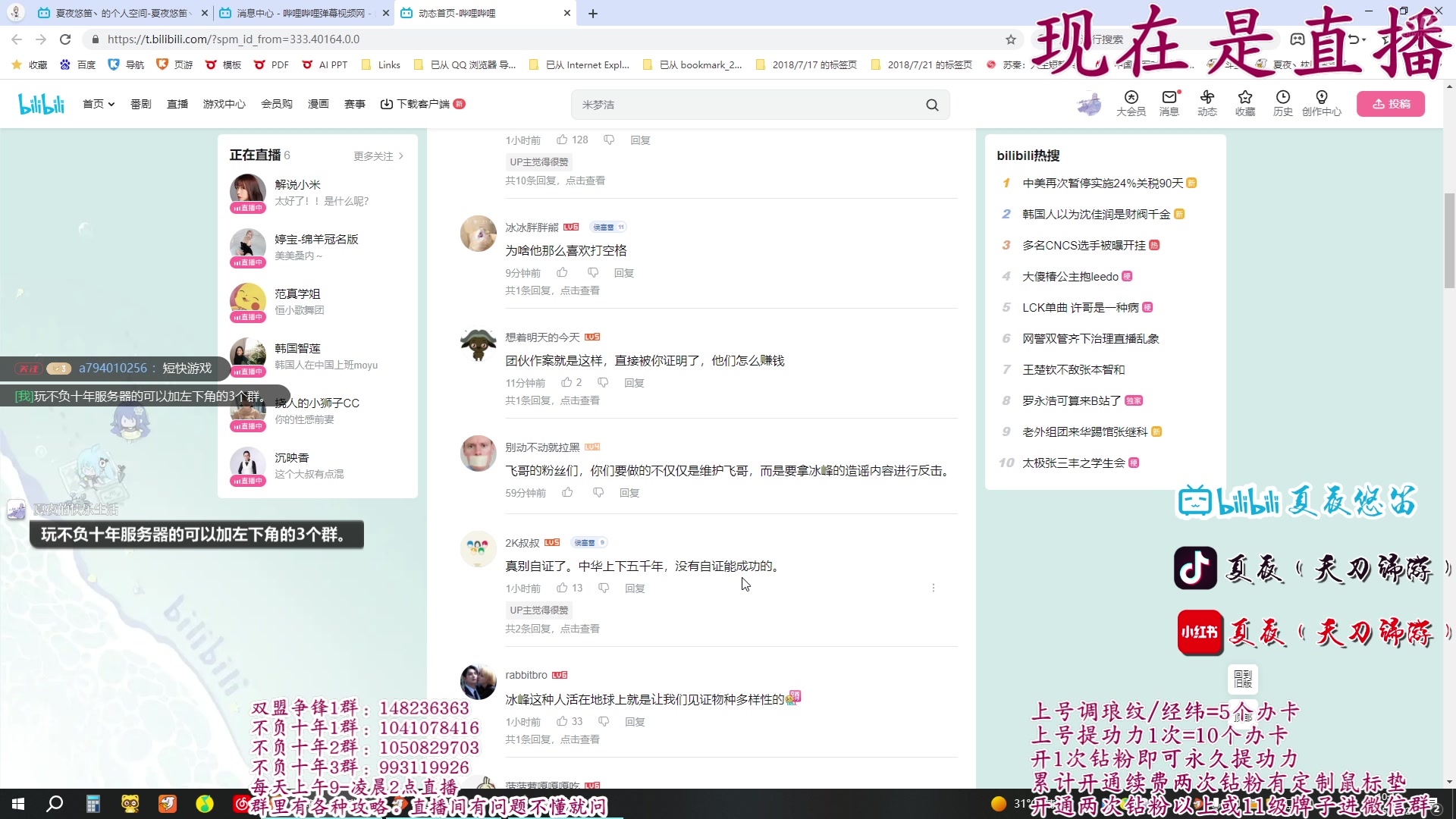Image resolution: width=1456 pixels, height=819 pixels.
Task: Expand replies under rabbitbro comment
Action: click(553, 739)
